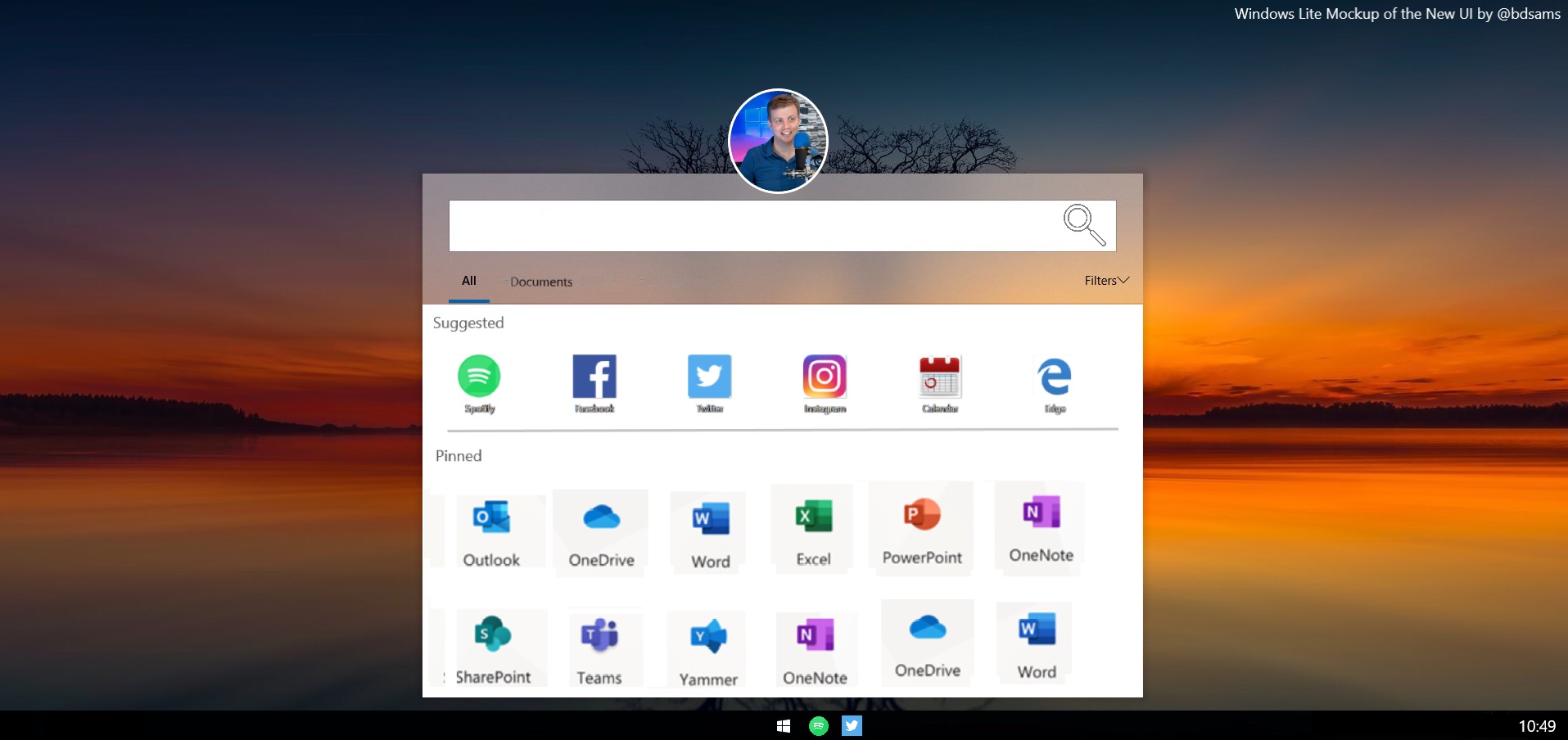Open the Twitter app in Suggested

click(x=709, y=377)
